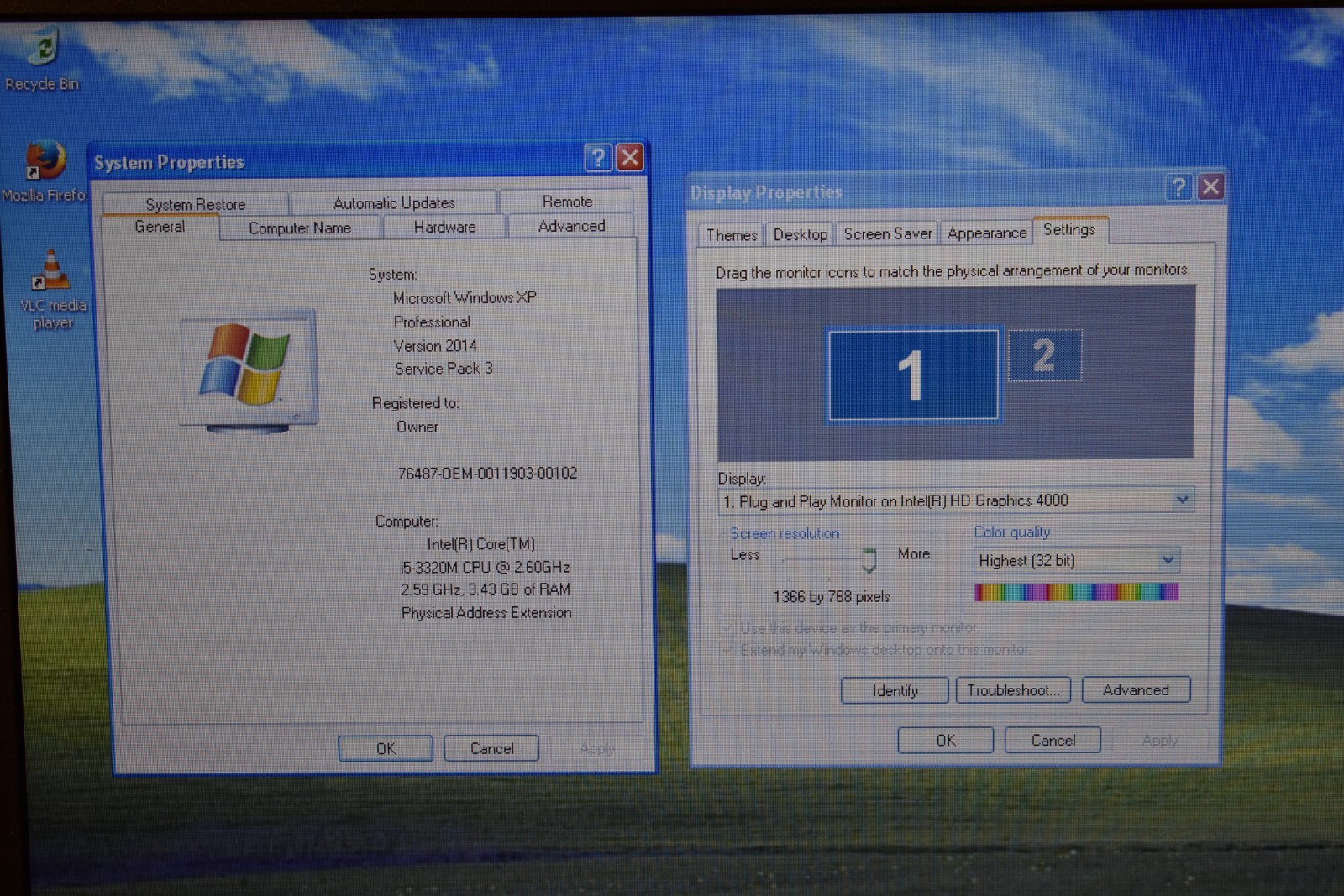Viewport: 1344px width, 896px height.
Task: Click the color quality spectrum bar
Action: click(1076, 593)
